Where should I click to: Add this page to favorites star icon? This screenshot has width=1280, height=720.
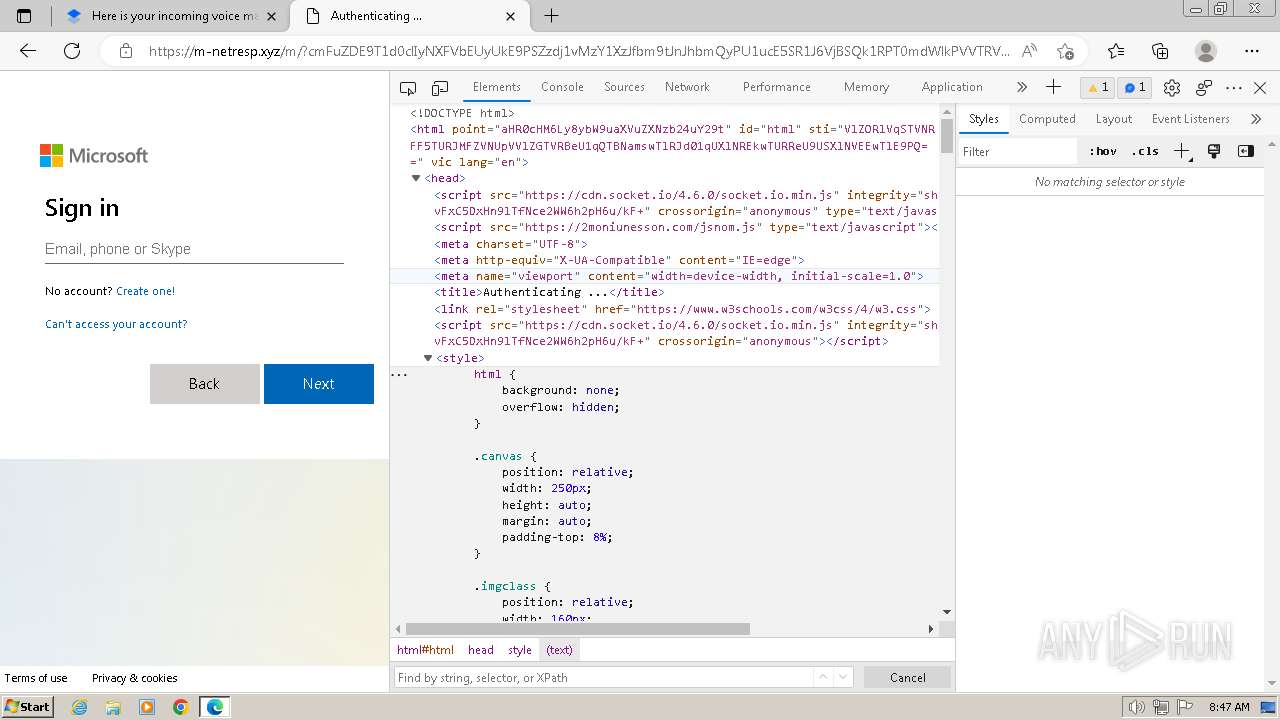coord(1066,51)
